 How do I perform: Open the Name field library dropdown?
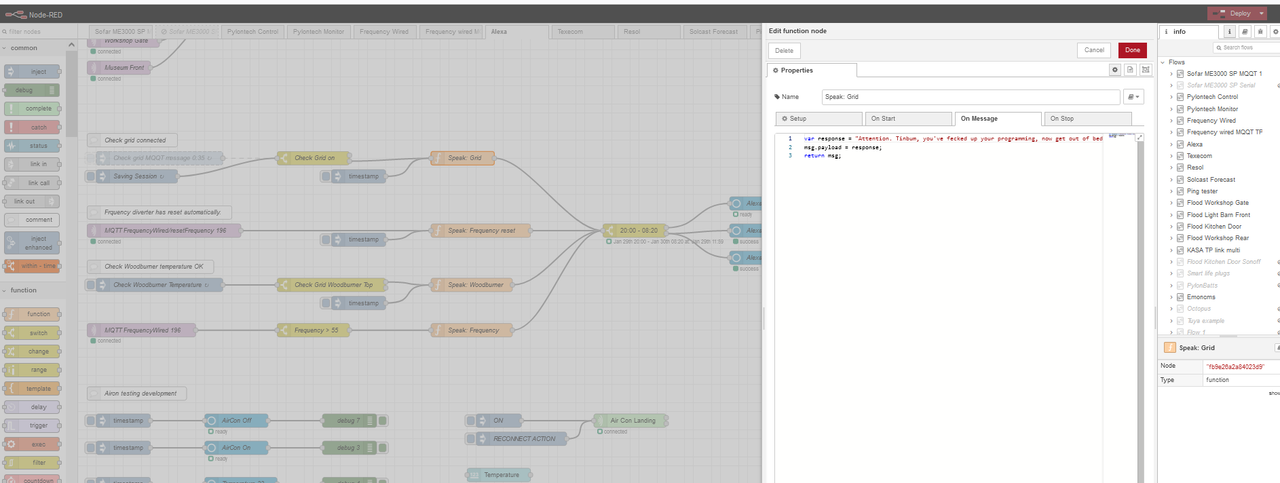click(1133, 97)
